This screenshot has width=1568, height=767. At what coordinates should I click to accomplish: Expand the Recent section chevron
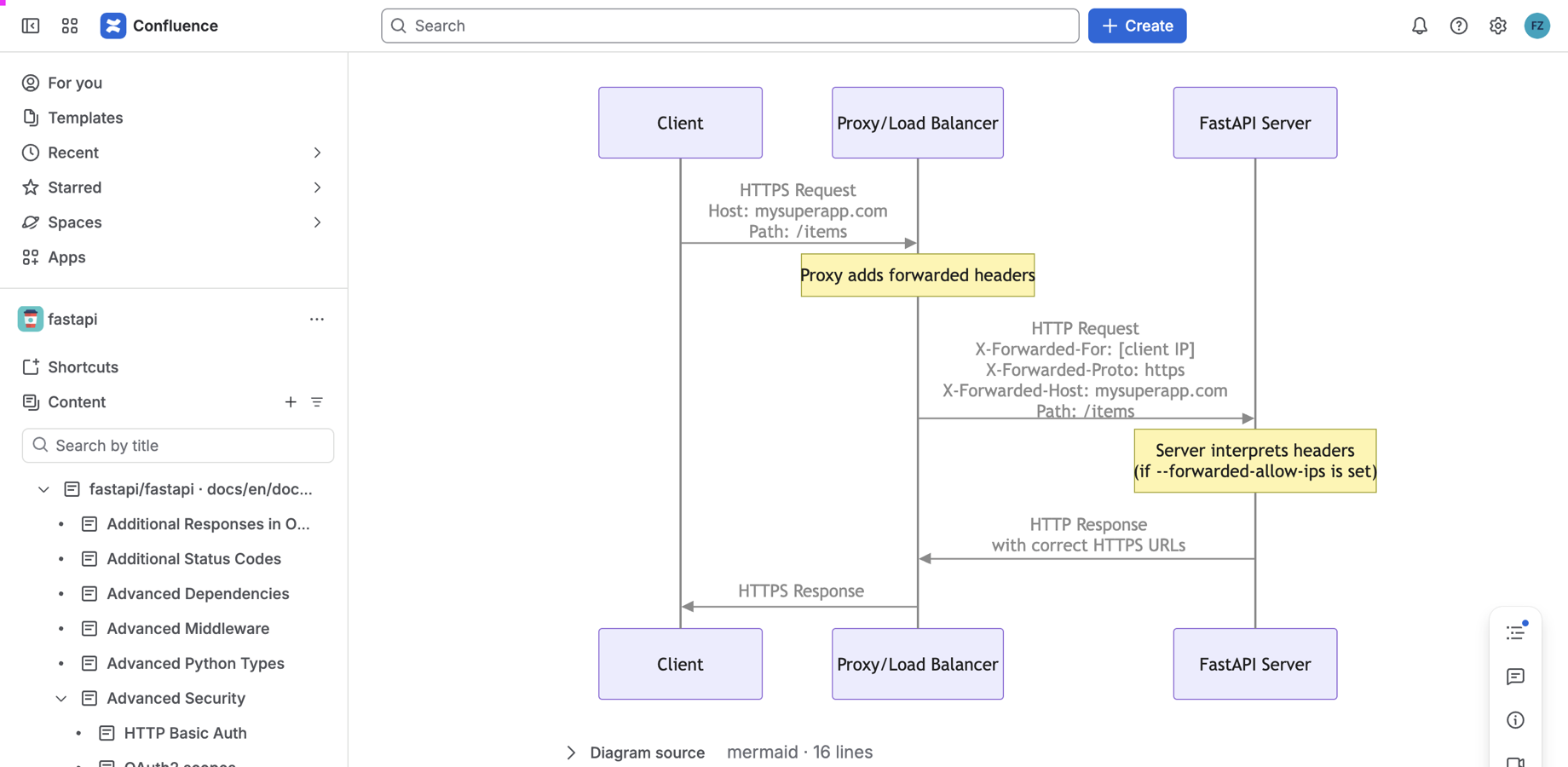(317, 153)
